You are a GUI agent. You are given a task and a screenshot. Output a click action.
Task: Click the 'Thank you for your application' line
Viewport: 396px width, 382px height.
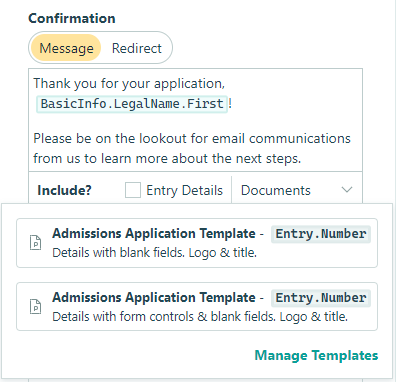click(x=129, y=83)
